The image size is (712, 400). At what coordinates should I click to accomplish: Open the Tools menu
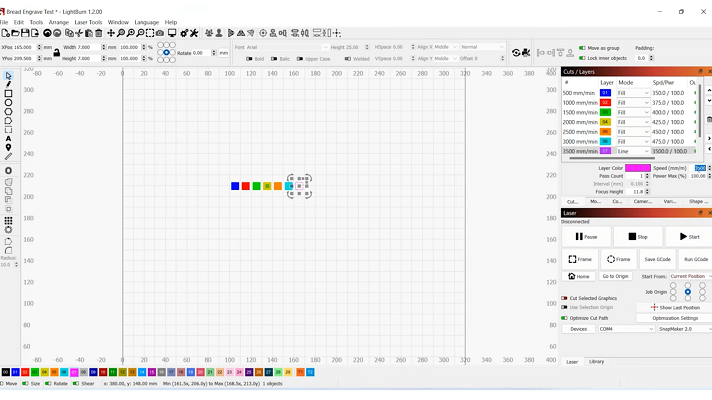tap(36, 22)
